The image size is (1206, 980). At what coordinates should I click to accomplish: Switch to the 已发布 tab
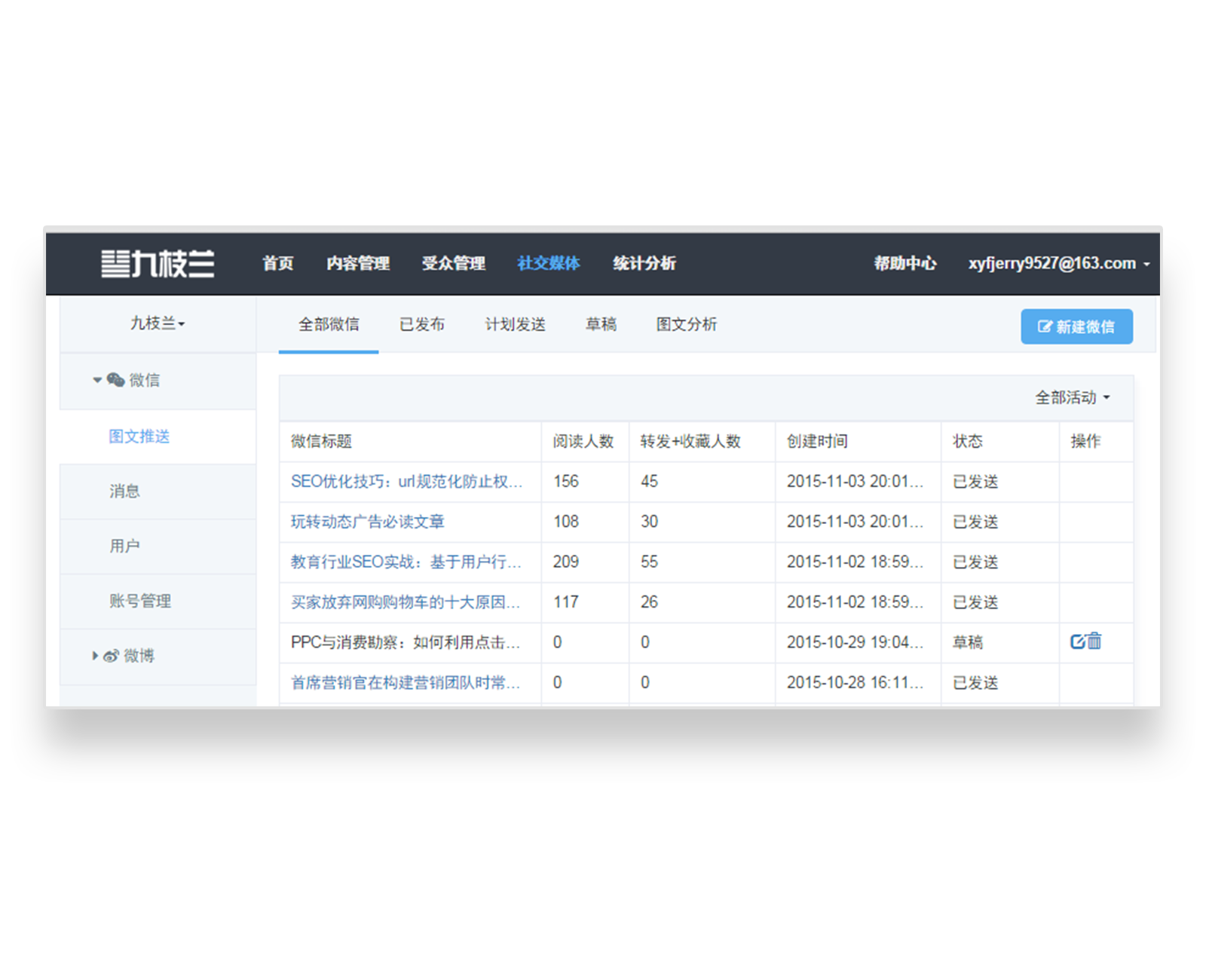[x=422, y=324]
